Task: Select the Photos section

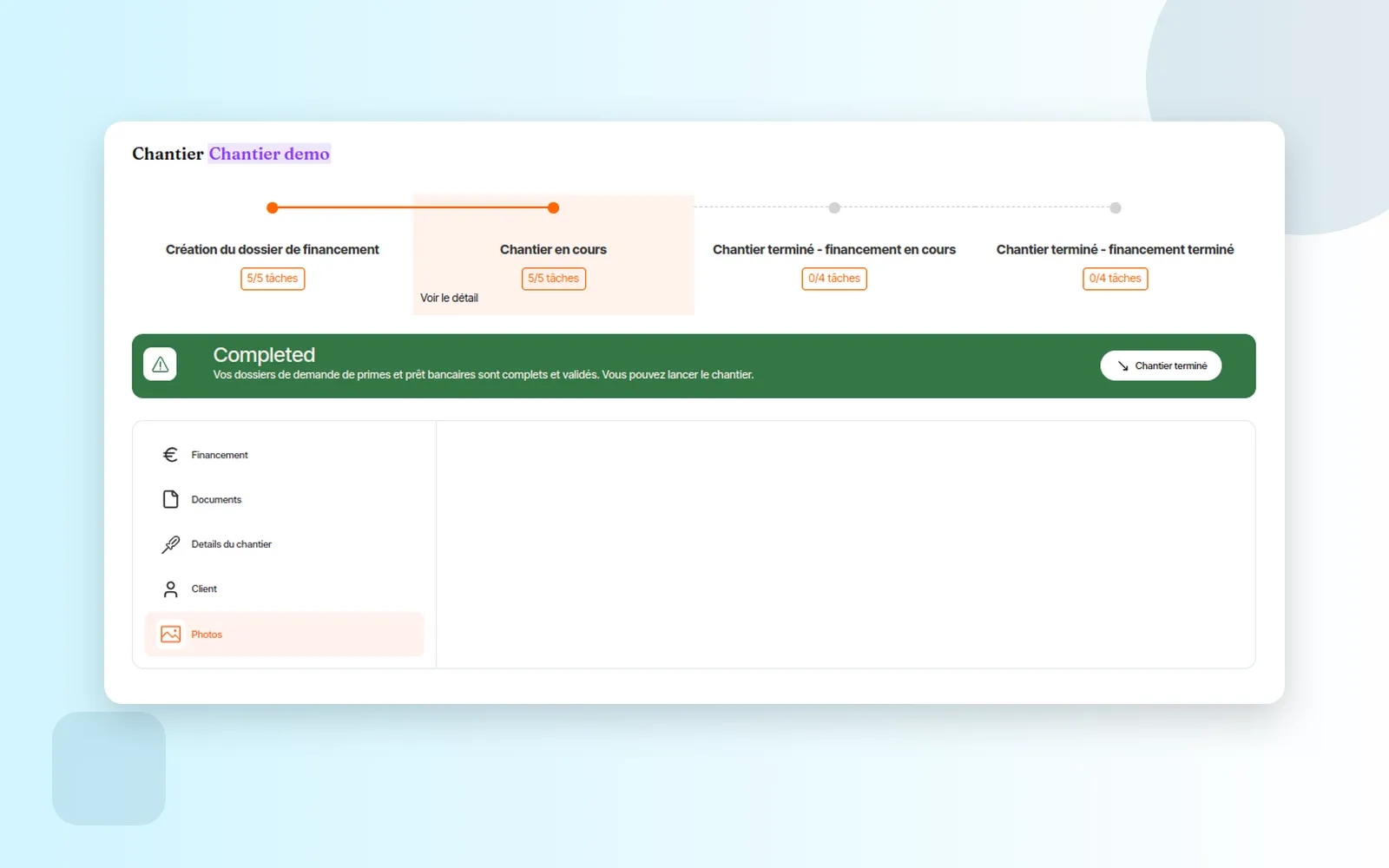Action: point(284,635)
